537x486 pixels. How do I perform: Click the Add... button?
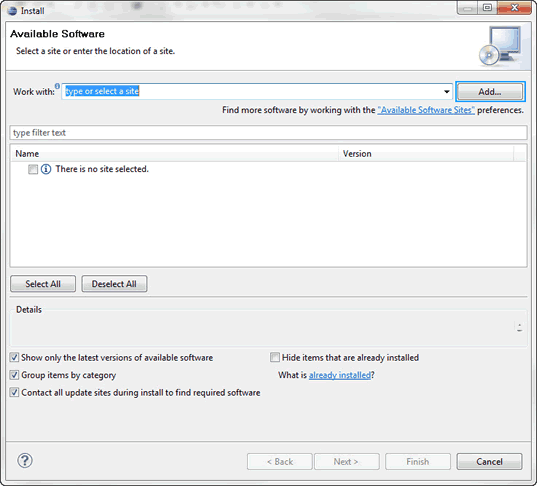(490, 91)
